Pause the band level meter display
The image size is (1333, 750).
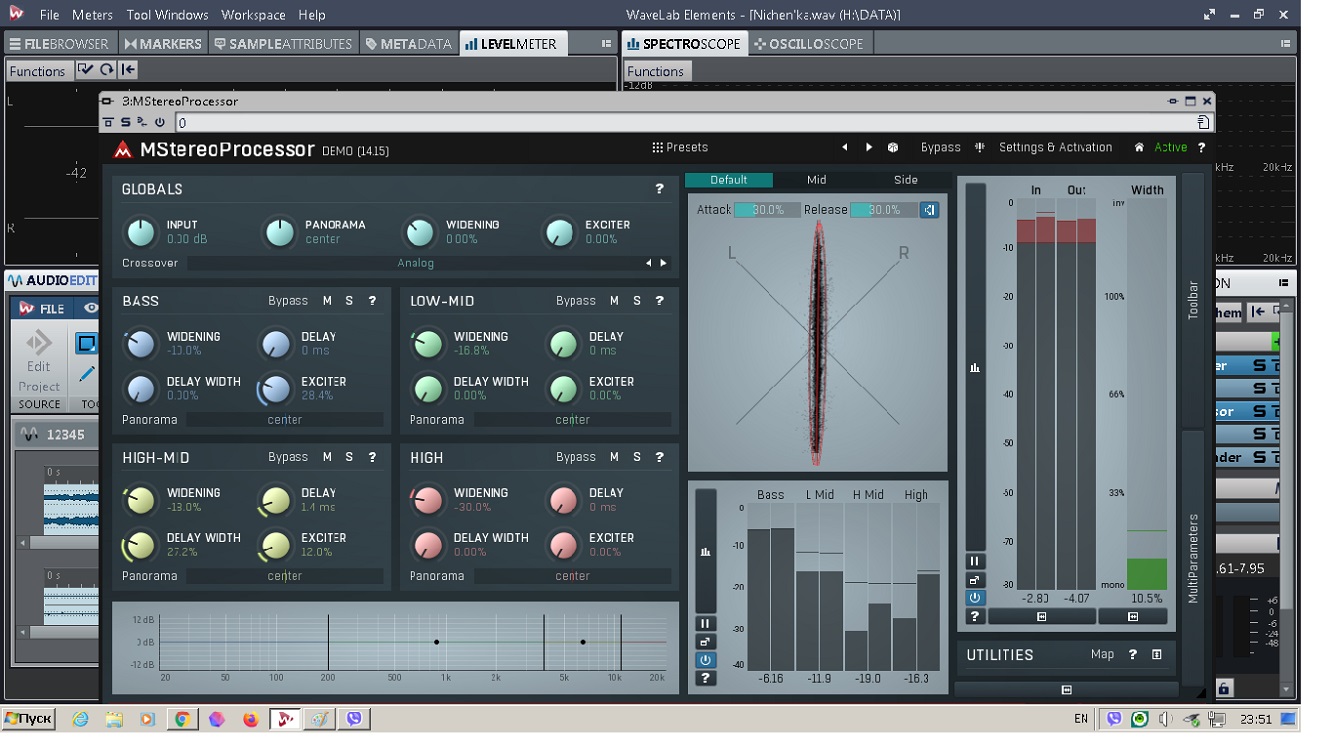pos(706,623)
